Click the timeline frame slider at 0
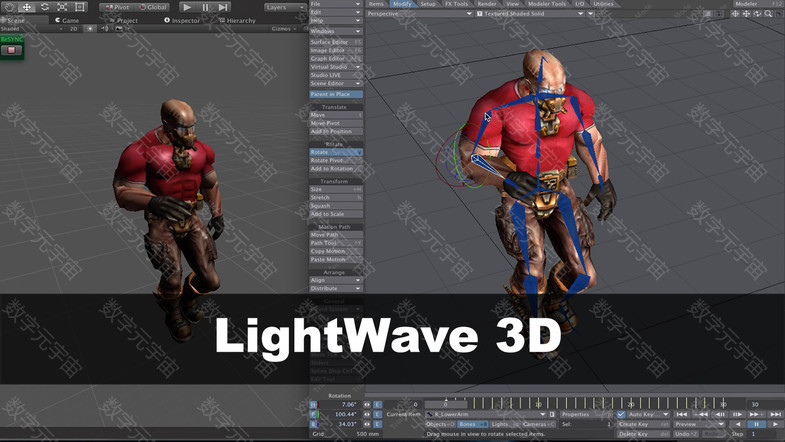Viewport: 785px width, 442px height. [x=446, y=404]
